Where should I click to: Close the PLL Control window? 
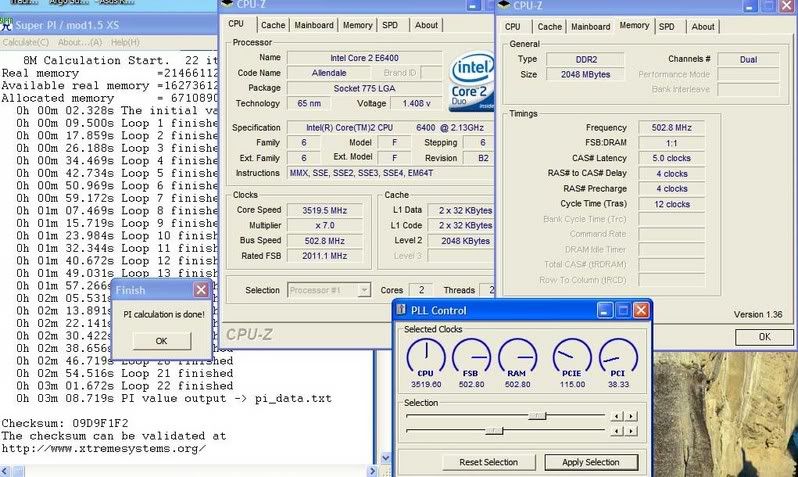point(641,310)
